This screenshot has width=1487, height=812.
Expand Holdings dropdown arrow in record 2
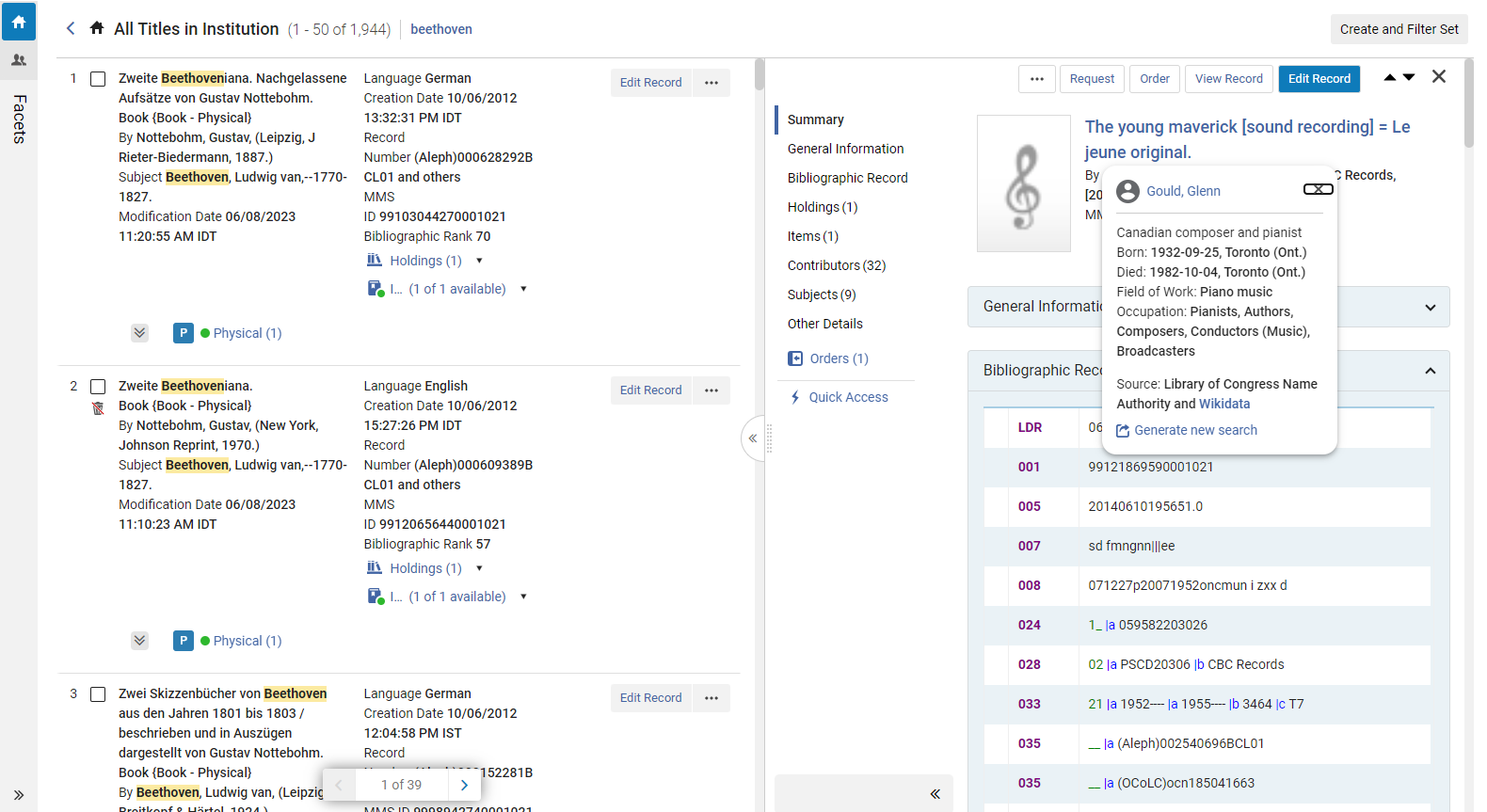(479, 568)
